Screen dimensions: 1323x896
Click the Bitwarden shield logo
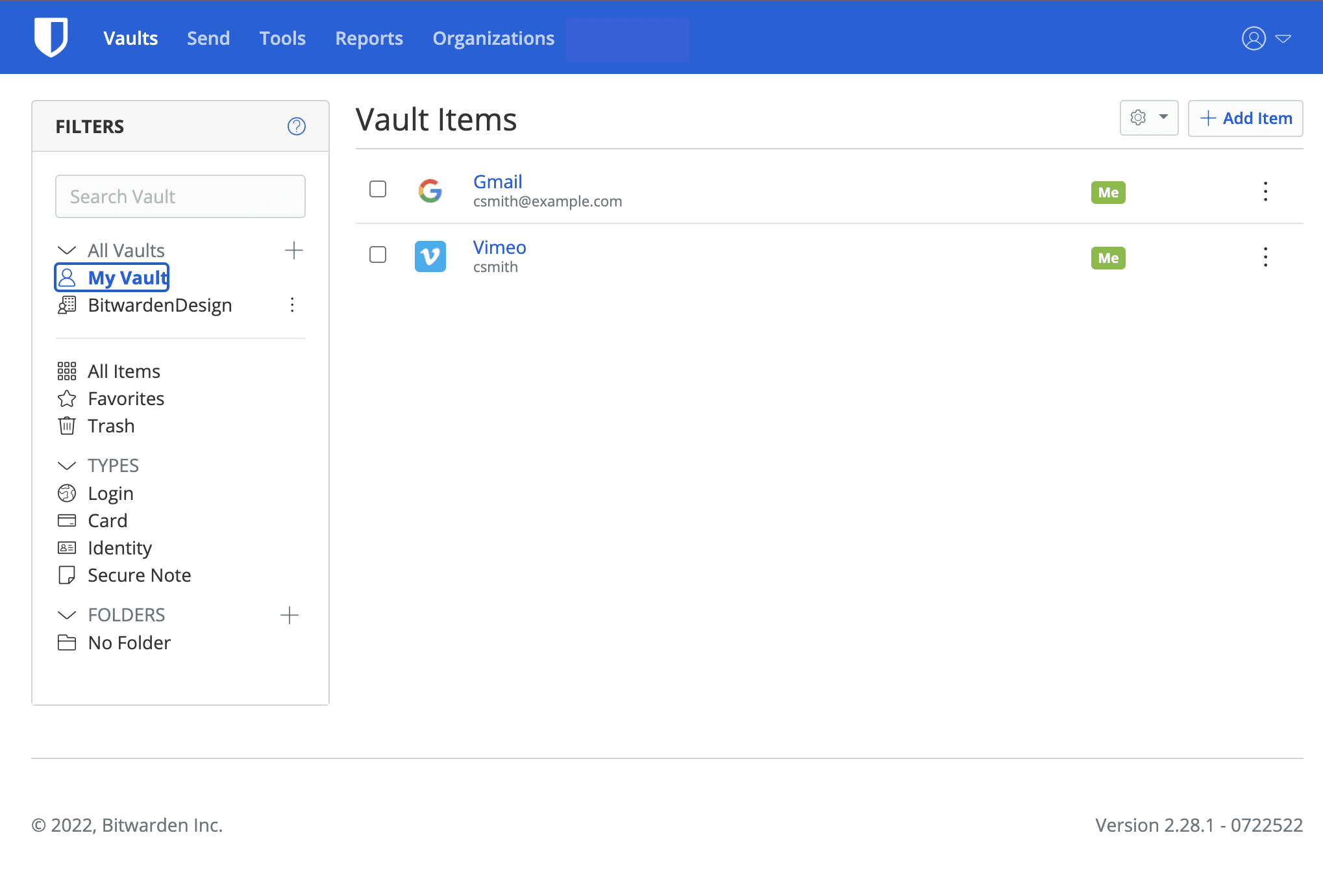[x=51, y=38]
